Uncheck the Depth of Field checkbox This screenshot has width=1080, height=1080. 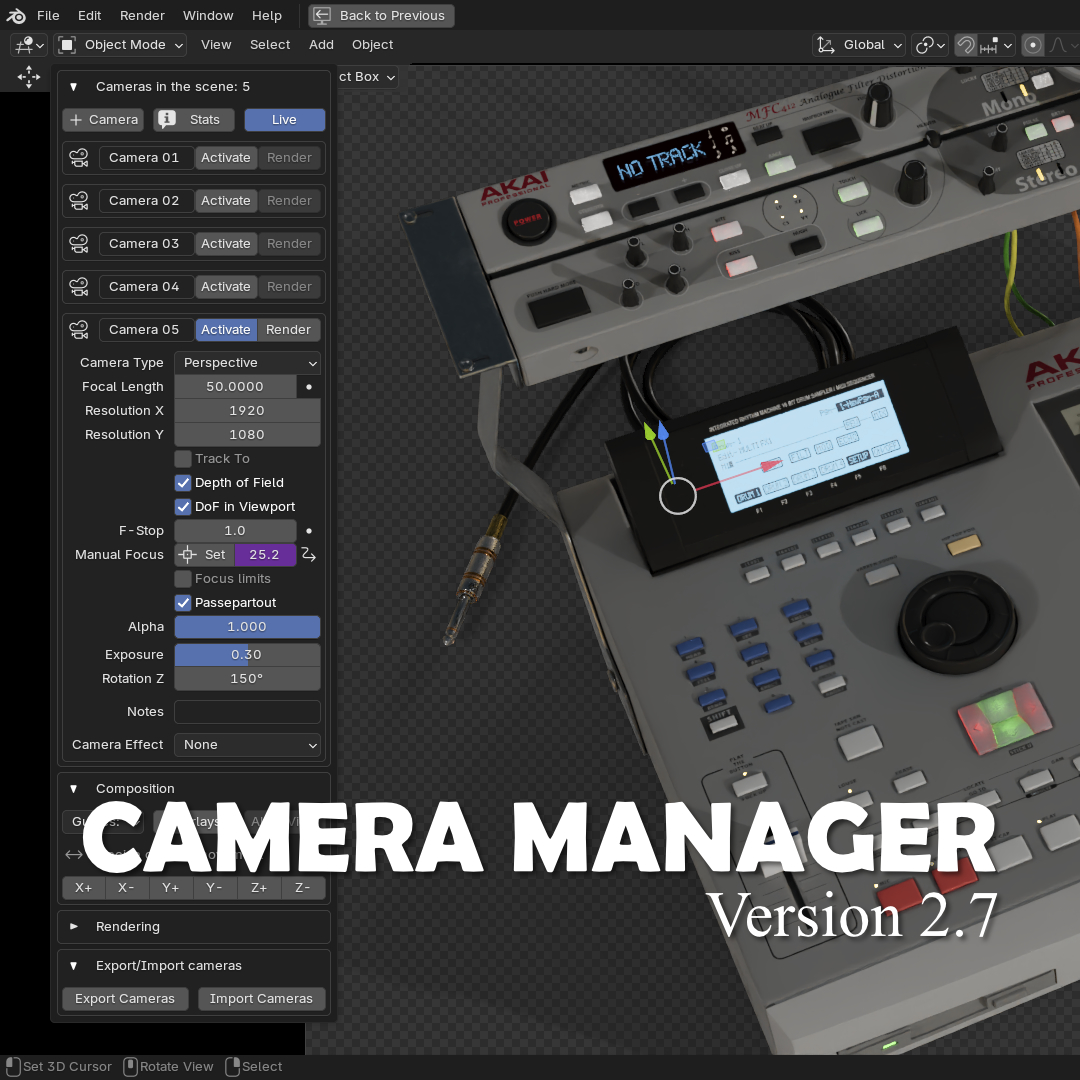pyautogui.click(x=183, y=483)
